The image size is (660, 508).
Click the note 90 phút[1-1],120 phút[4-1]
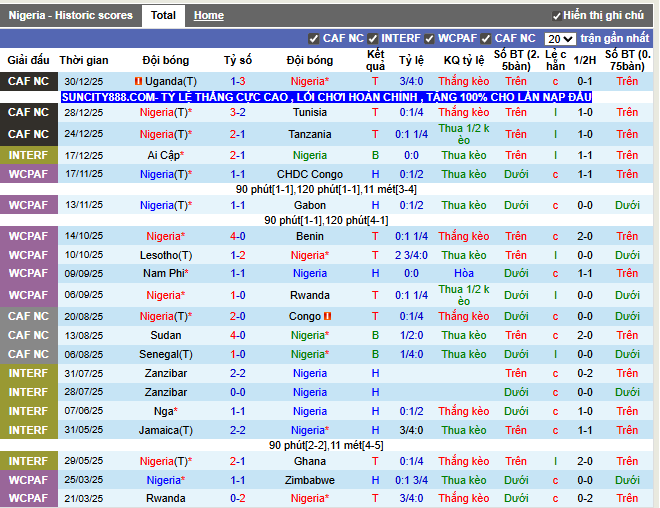click(326, 220)
